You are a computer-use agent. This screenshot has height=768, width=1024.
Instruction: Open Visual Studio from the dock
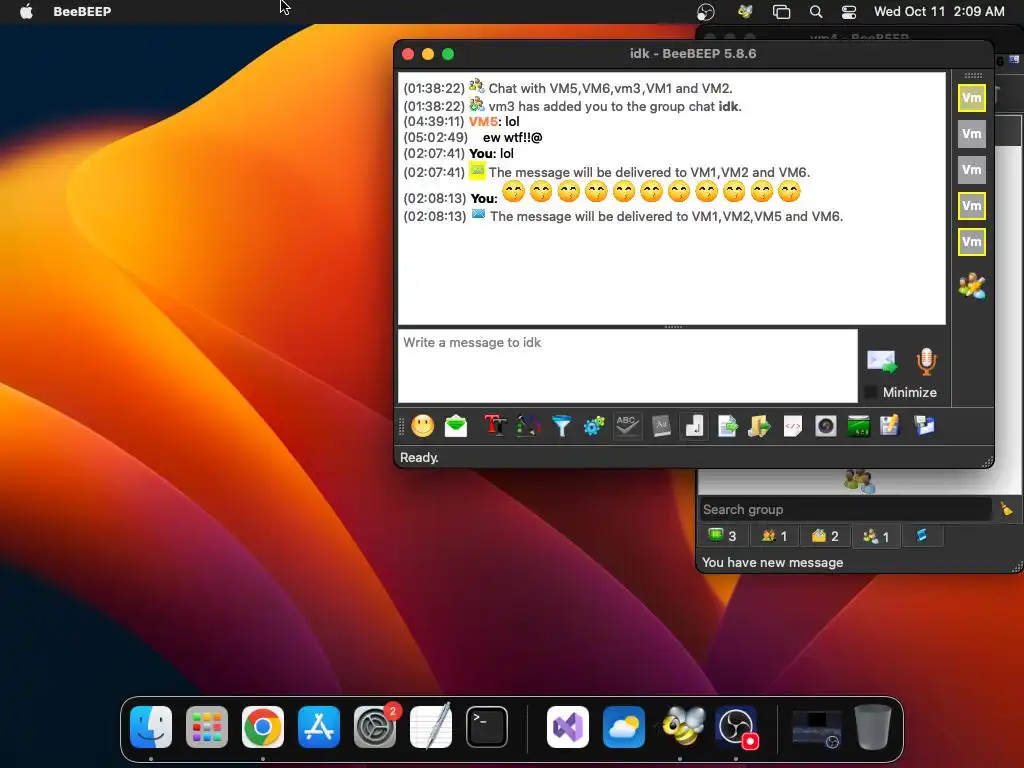click(568, 727)
